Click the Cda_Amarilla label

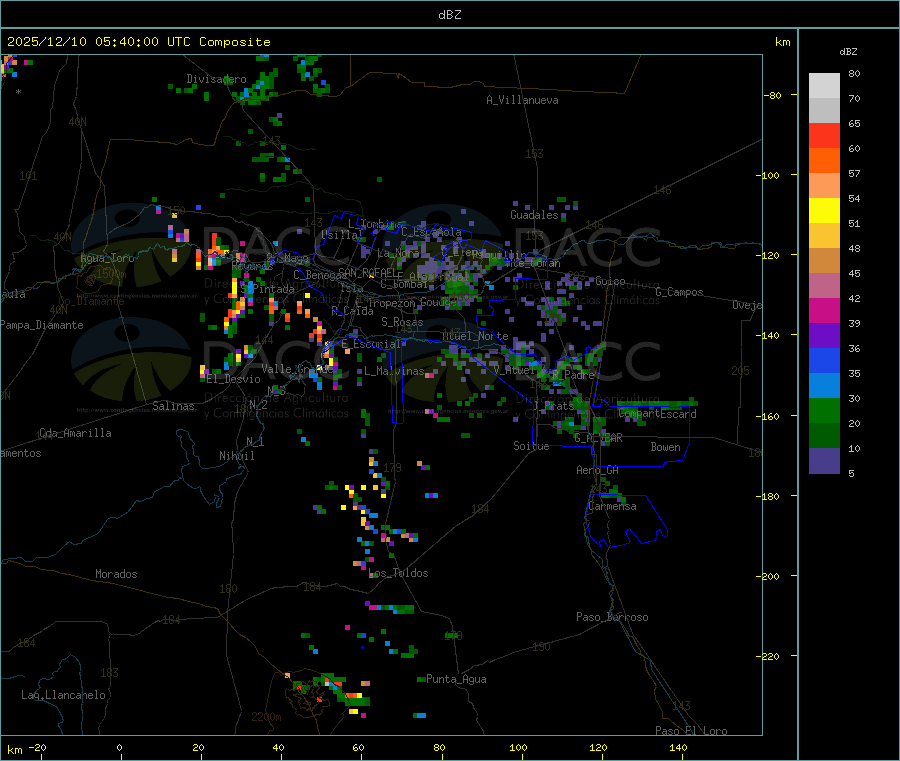75,433
